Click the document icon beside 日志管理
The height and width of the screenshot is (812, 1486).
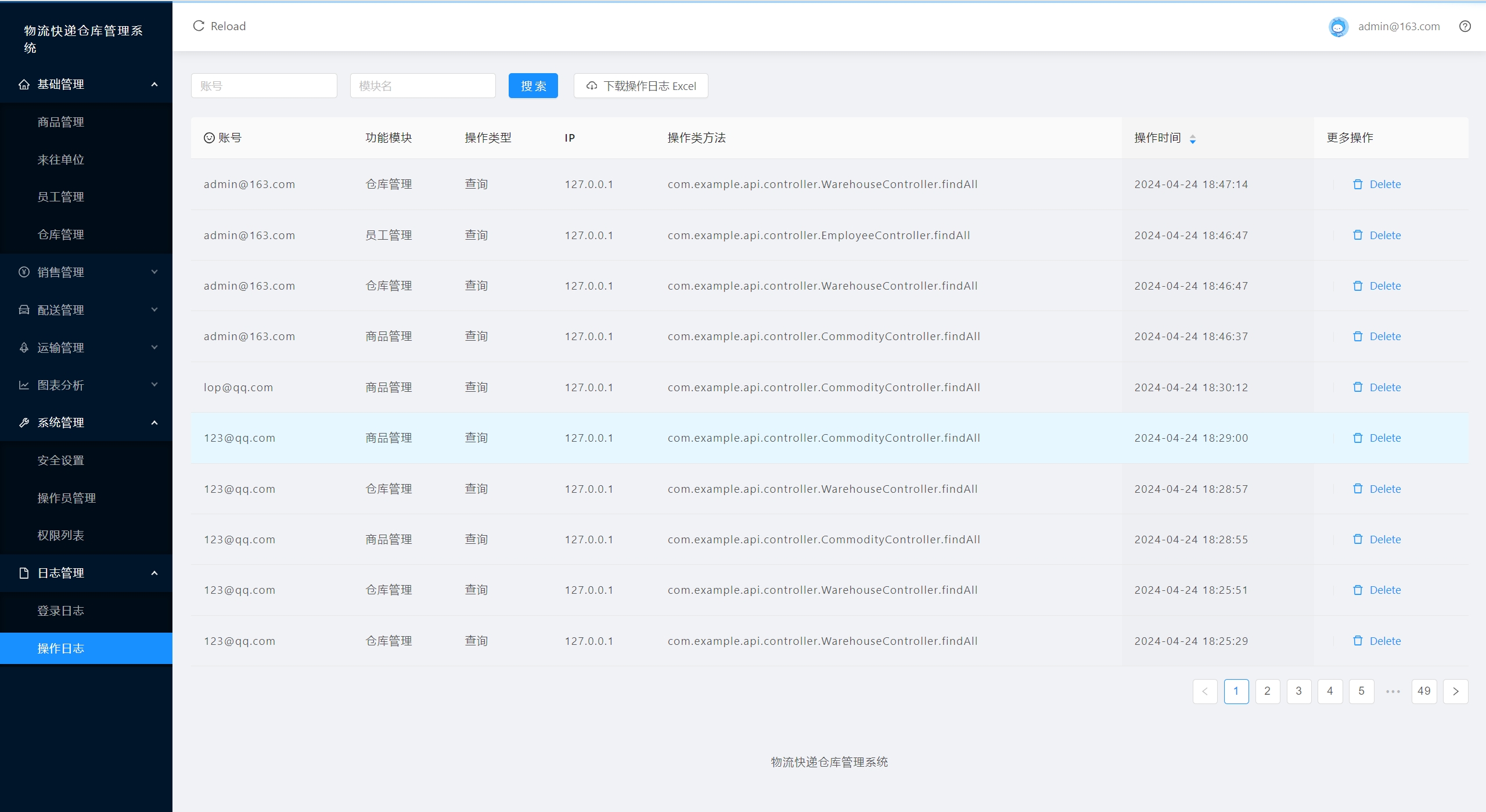24,573
